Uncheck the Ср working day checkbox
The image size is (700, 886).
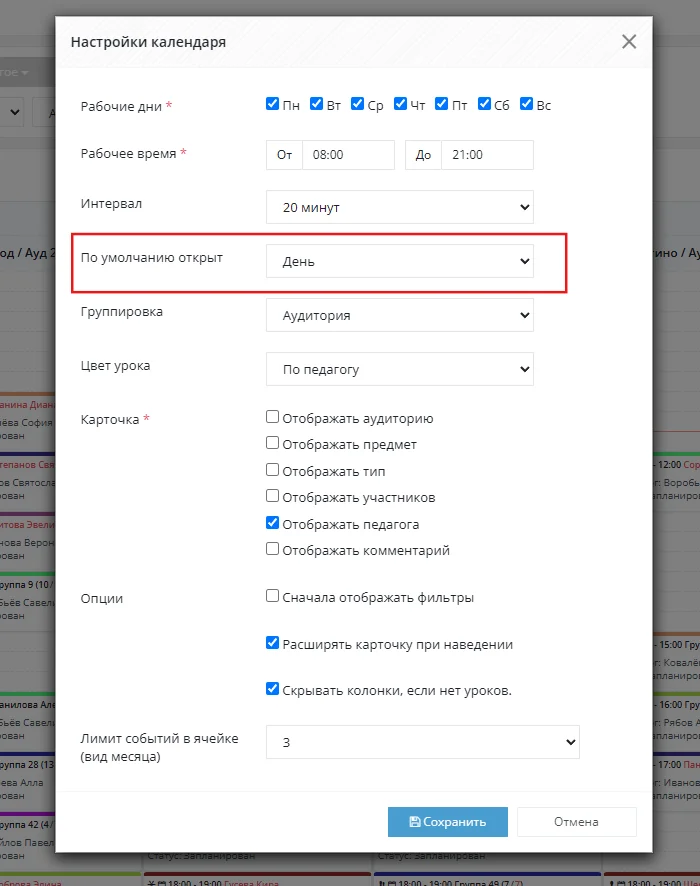click(357, 104)
